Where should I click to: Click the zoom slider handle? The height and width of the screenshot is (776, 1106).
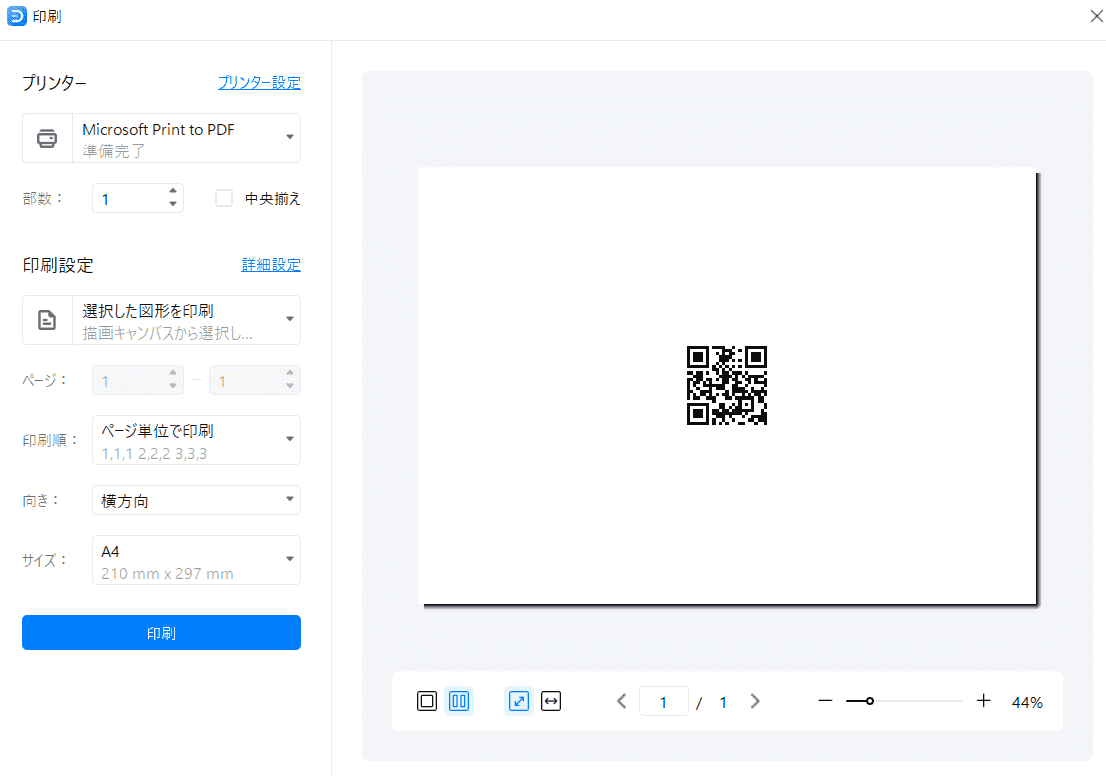tap(870, 701)
